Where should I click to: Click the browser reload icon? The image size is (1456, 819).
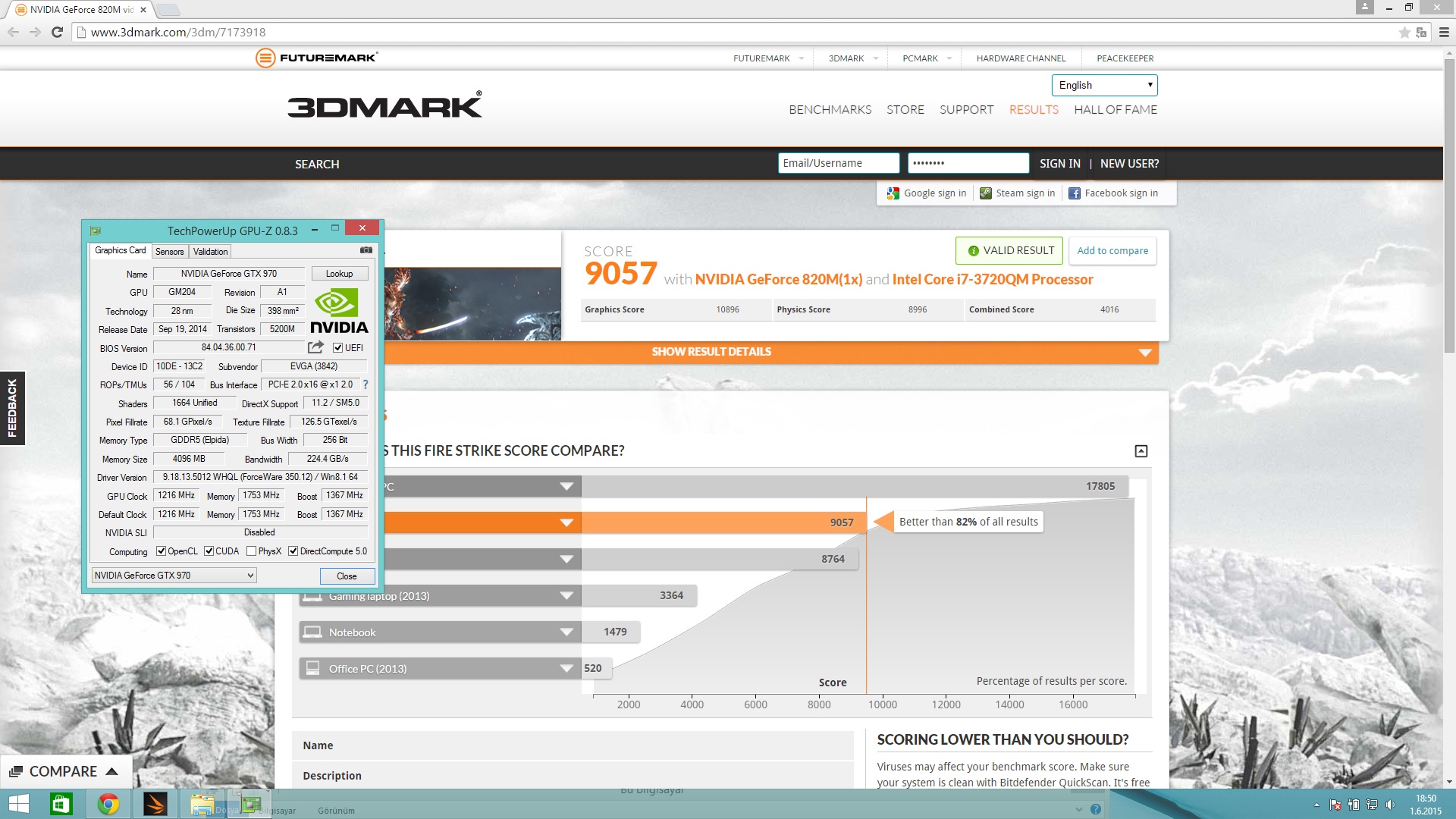click(57, 32)
